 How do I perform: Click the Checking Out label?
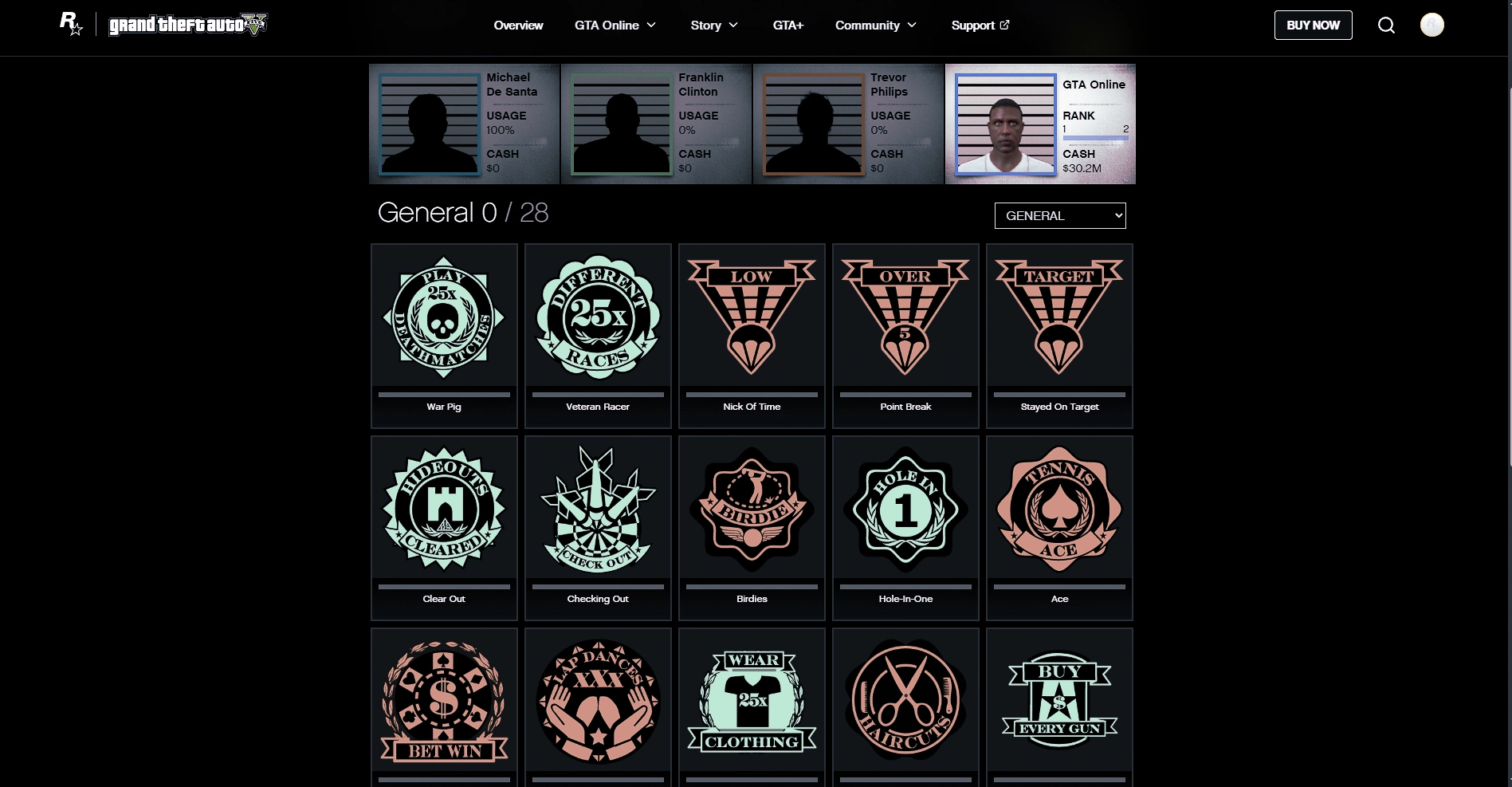(x=598, y=599)
